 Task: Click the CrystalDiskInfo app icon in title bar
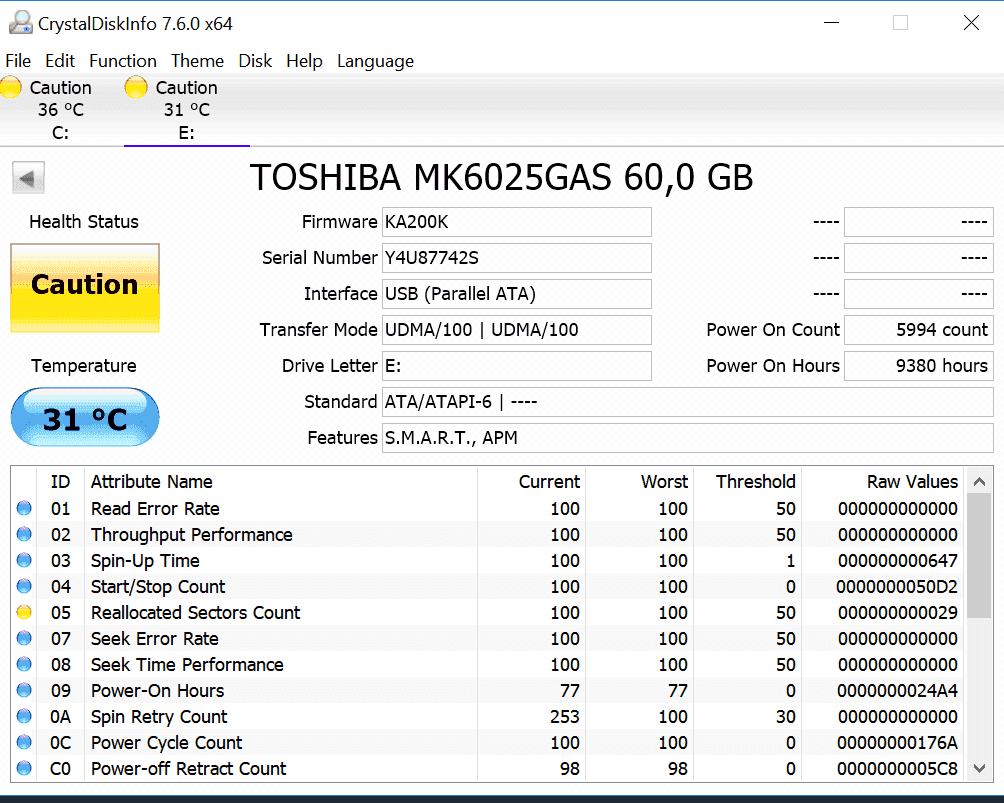click(x=20, y=22)
